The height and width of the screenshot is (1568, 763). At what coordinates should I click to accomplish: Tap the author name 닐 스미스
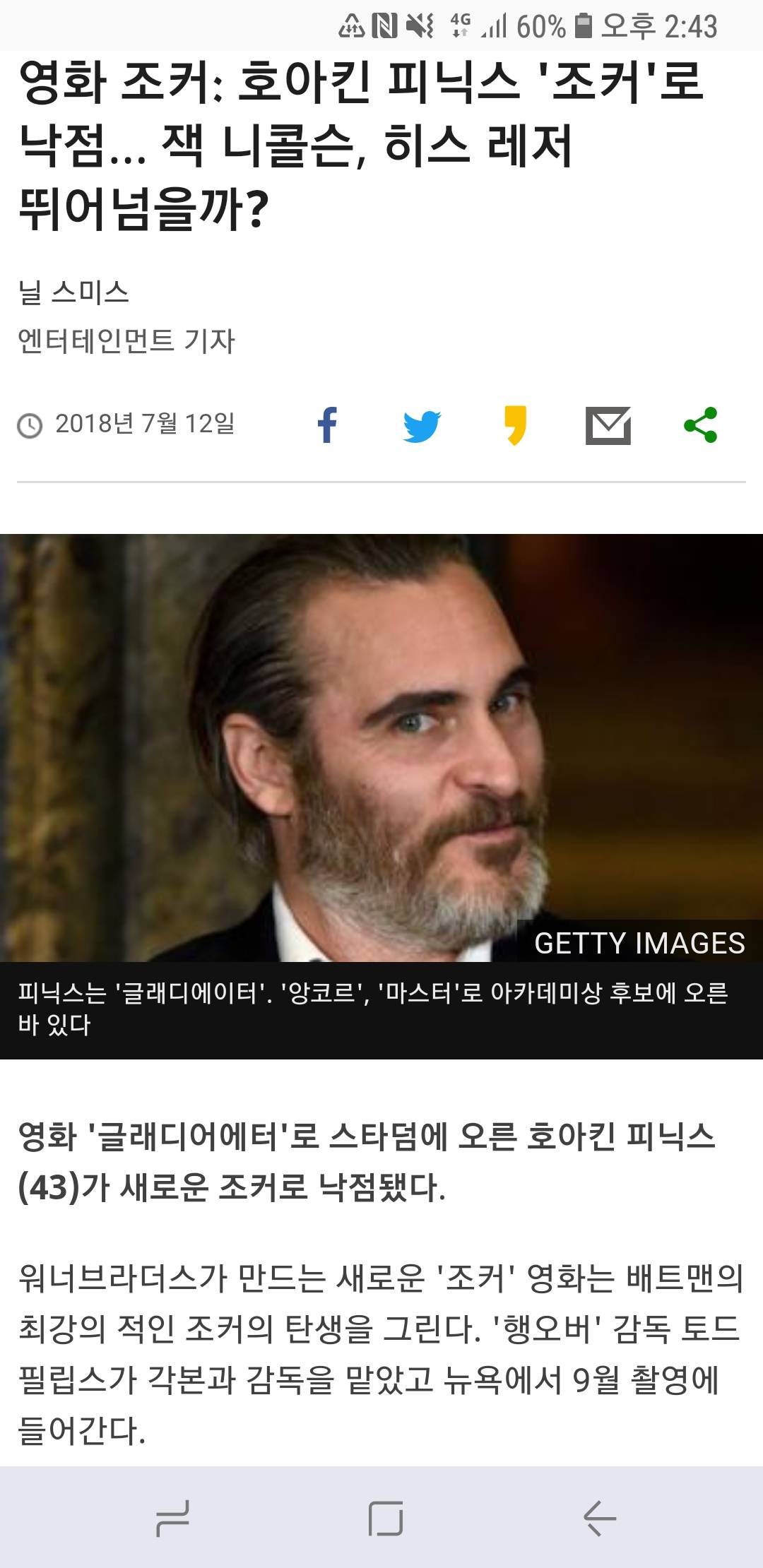73,292
